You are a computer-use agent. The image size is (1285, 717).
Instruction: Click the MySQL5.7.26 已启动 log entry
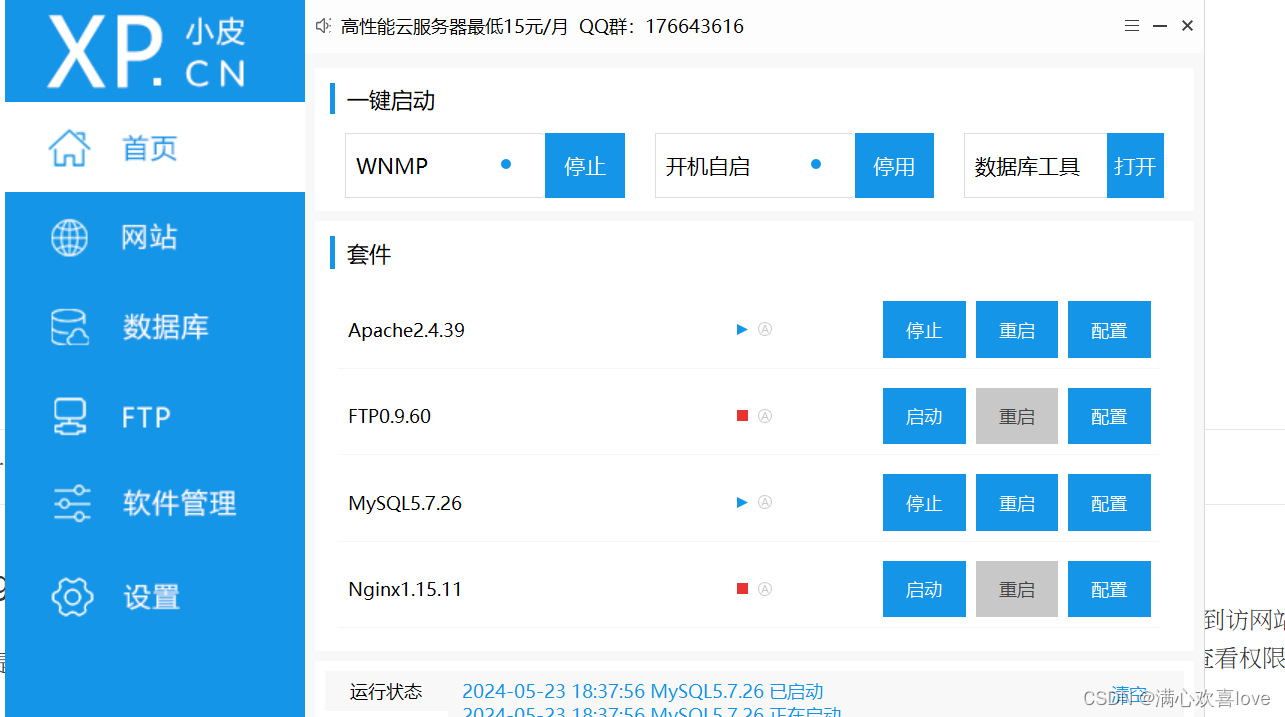pos(643,691)
